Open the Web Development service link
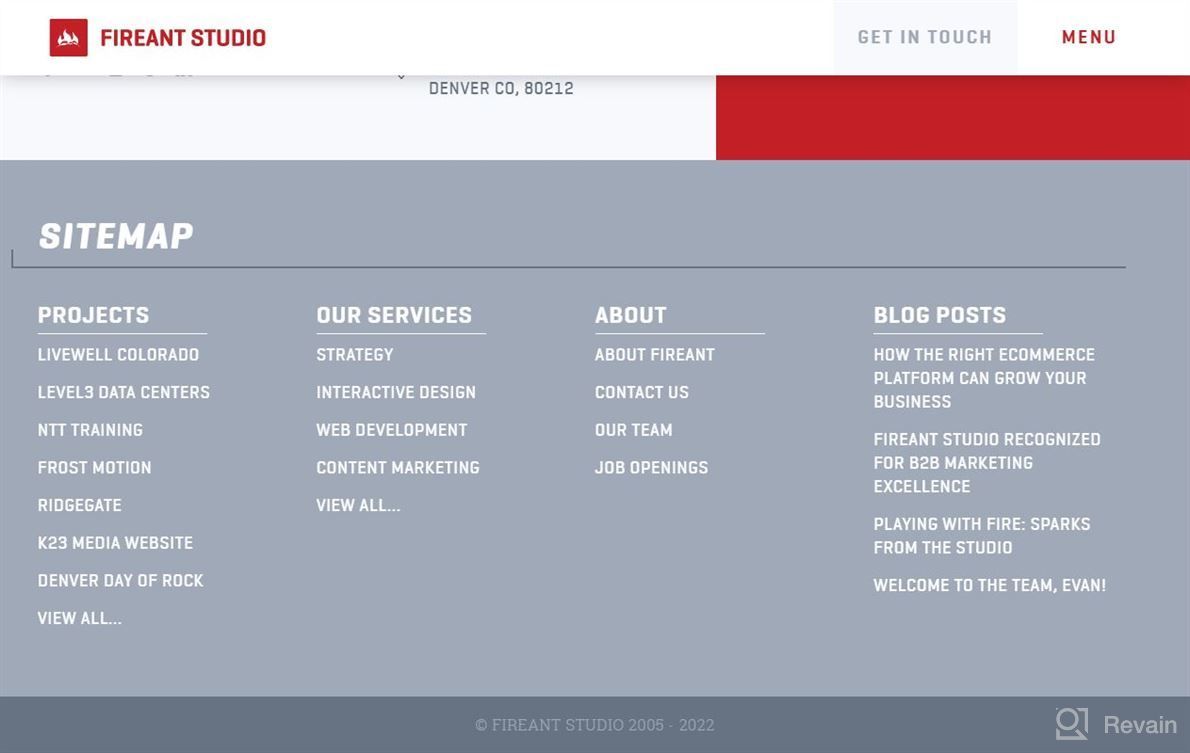 click(392, 430)
